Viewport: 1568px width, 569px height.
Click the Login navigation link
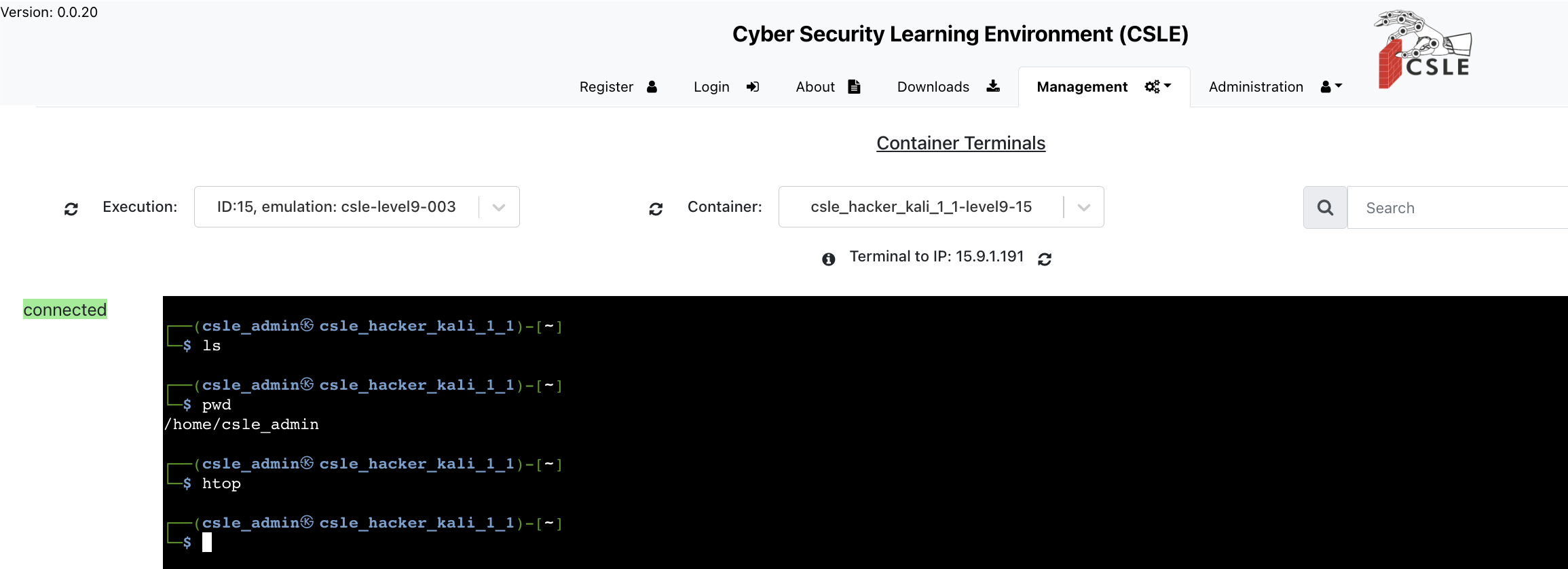coord(711,87)
